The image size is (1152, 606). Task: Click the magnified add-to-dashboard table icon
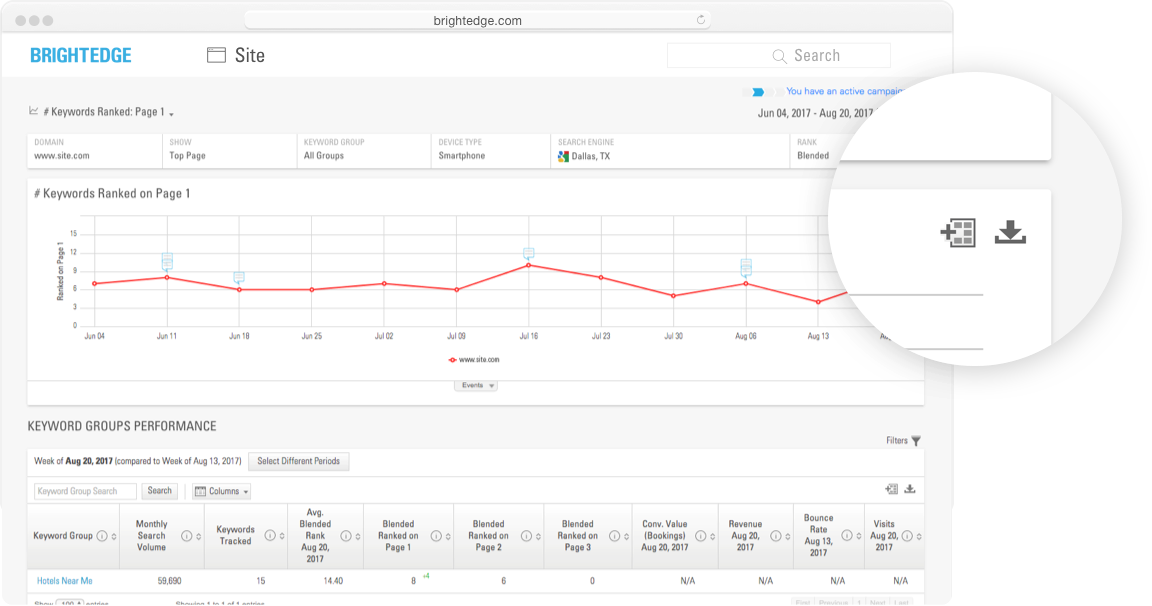tap(958, 233)
